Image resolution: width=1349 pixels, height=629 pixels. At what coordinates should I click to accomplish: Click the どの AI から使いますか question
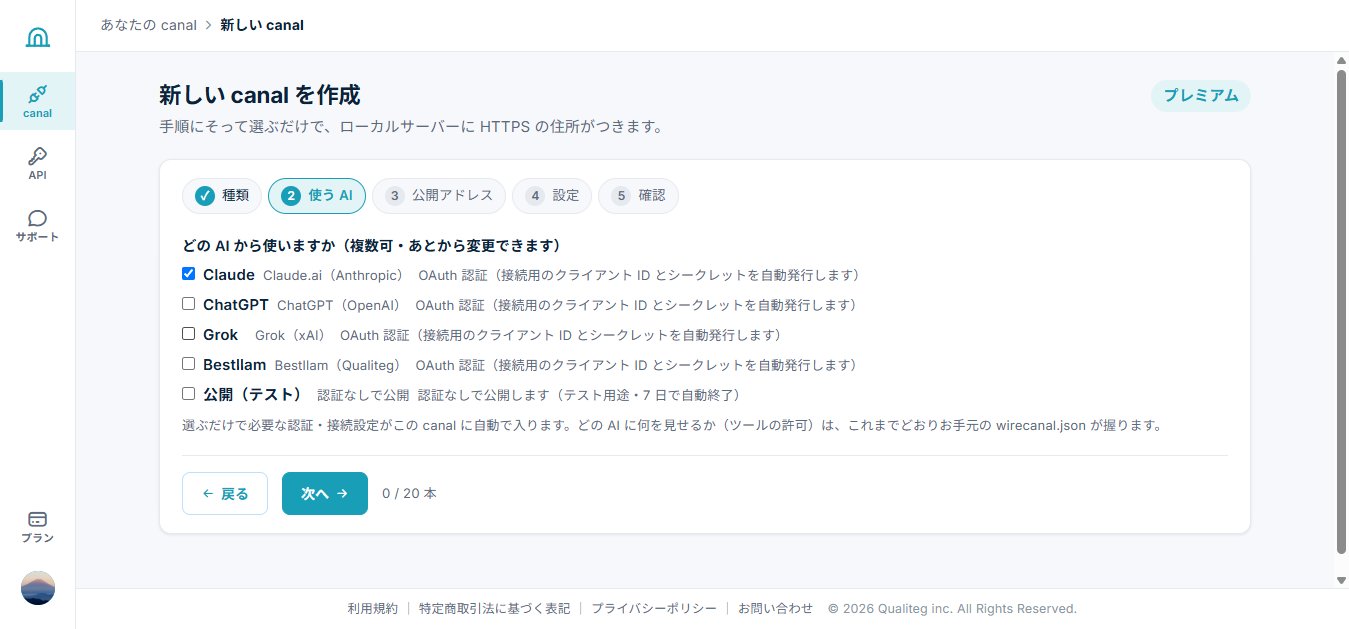pyautogui.click(x=371, y=245)
